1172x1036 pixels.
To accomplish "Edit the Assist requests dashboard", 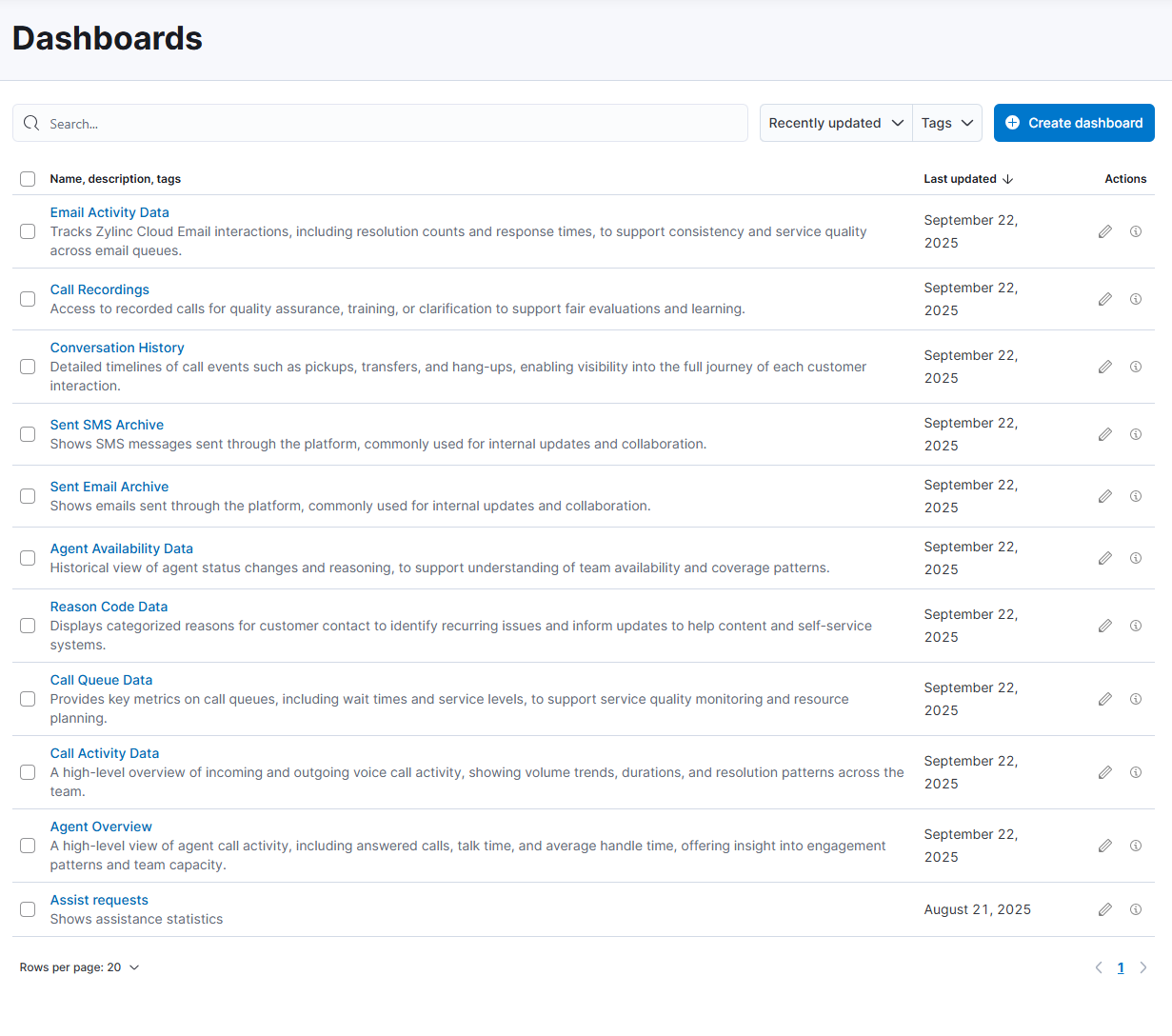I will coord(1105,909).
